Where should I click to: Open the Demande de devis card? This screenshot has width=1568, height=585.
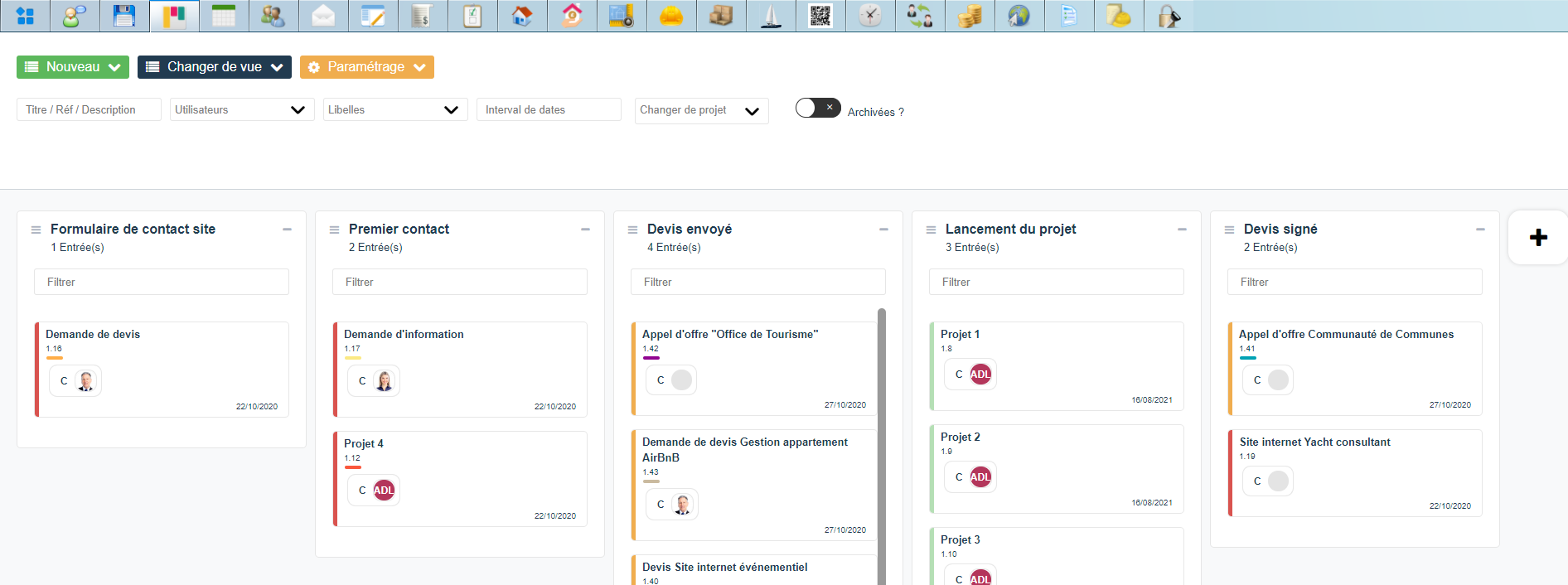point(162,370)
